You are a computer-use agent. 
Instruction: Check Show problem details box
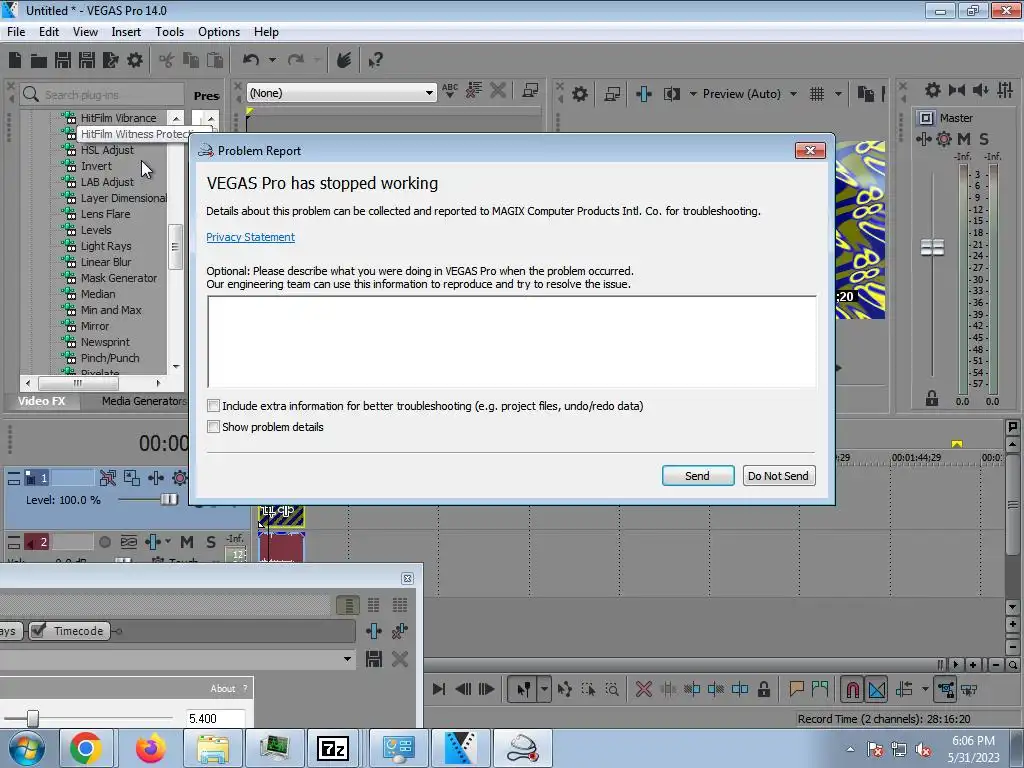coord(213,427)
